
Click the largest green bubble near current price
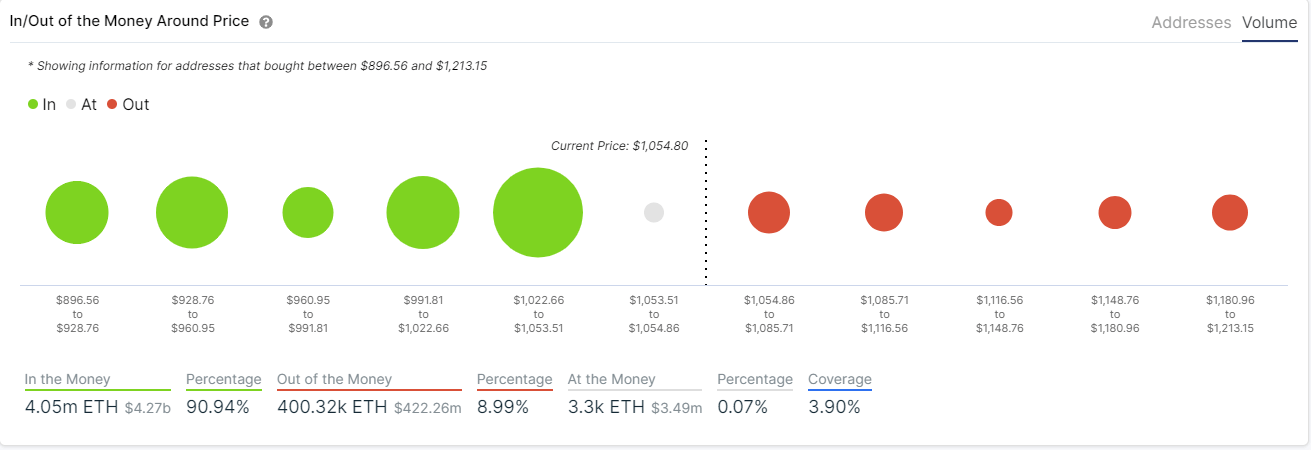[538, 213]
